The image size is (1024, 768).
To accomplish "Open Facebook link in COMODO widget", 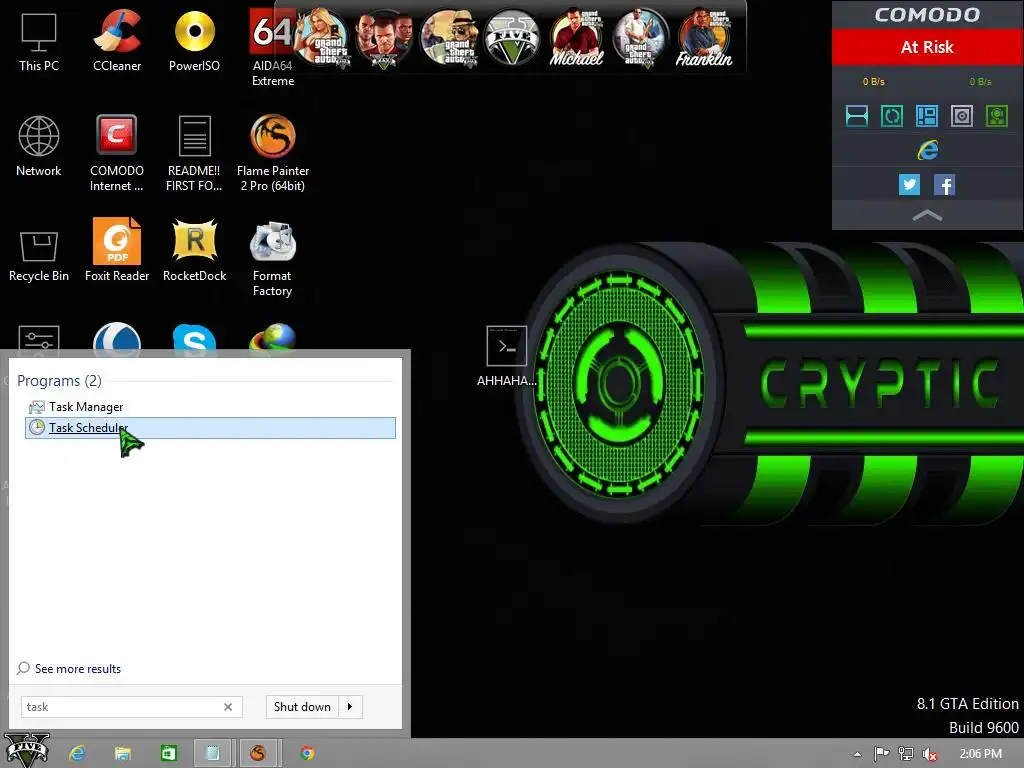I will pos(944,185).
